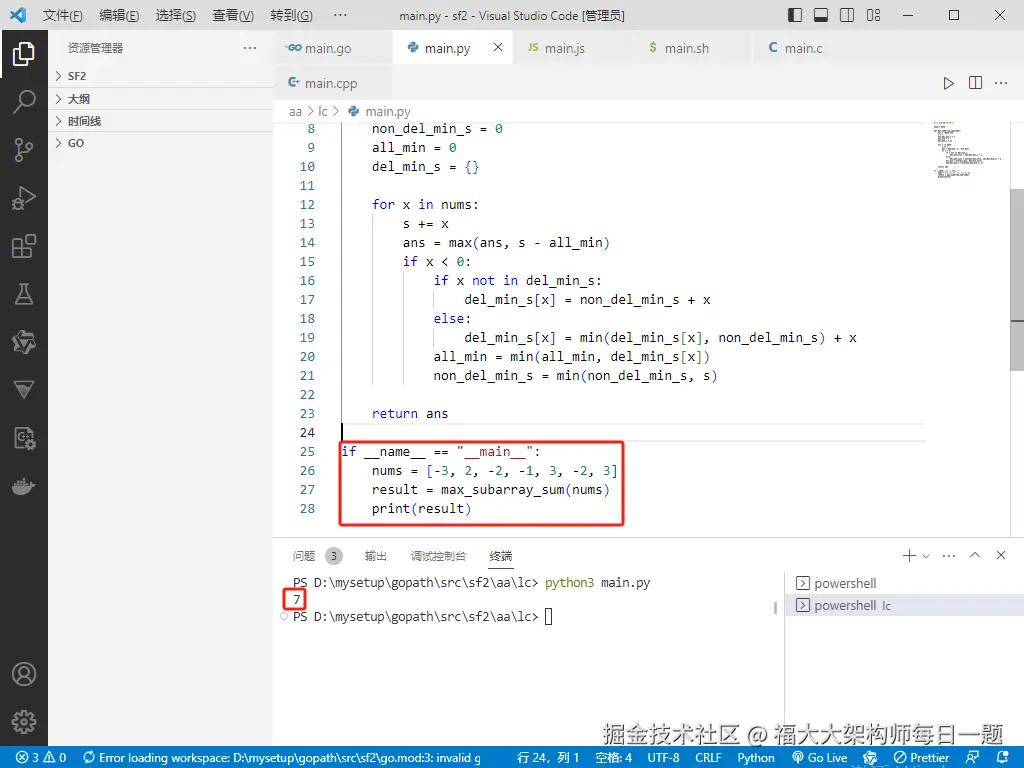Change line ending via CRLF item
The height and width of the screenshot is (768, 1024).
[709, 758]
